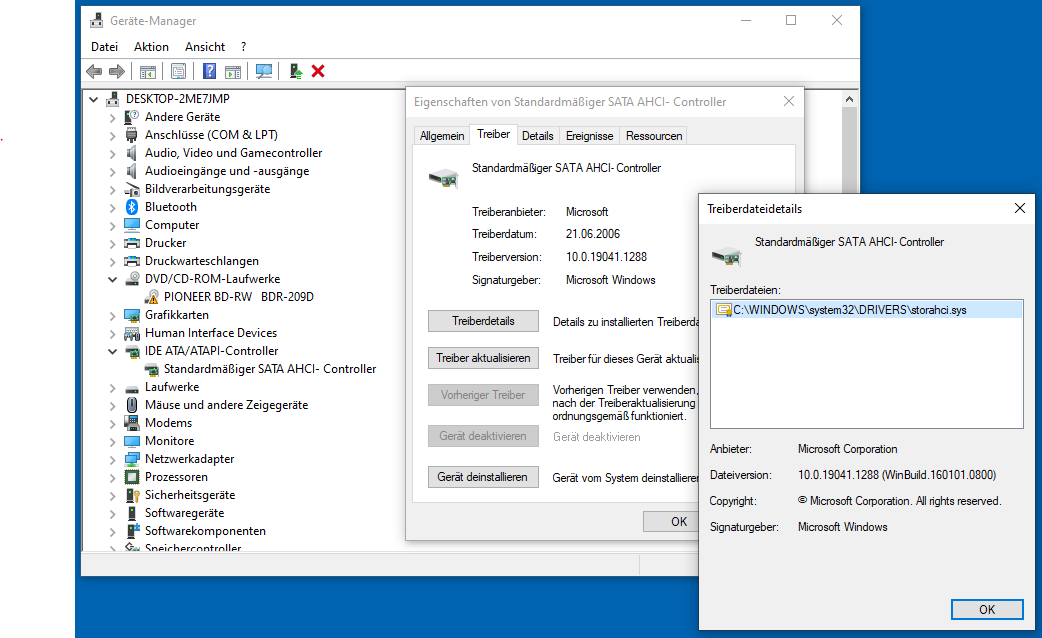The image size is (1042, 638).
Task: Switch to the Ereignisse tab
Action: 589,136
